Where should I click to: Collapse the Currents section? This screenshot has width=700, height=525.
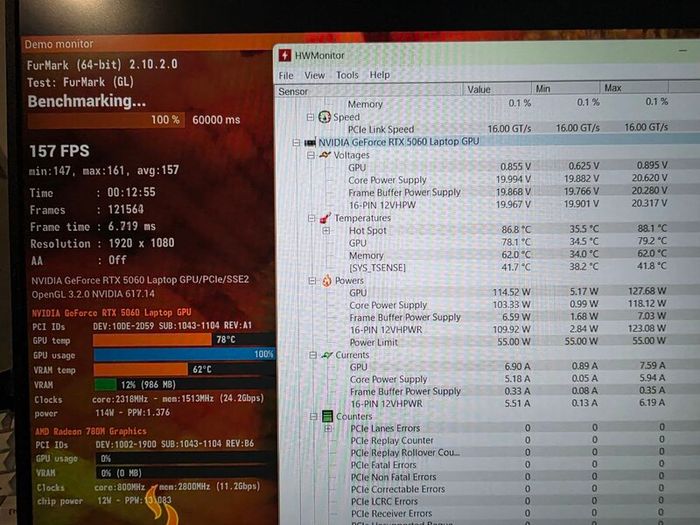[x=313, y=355]
